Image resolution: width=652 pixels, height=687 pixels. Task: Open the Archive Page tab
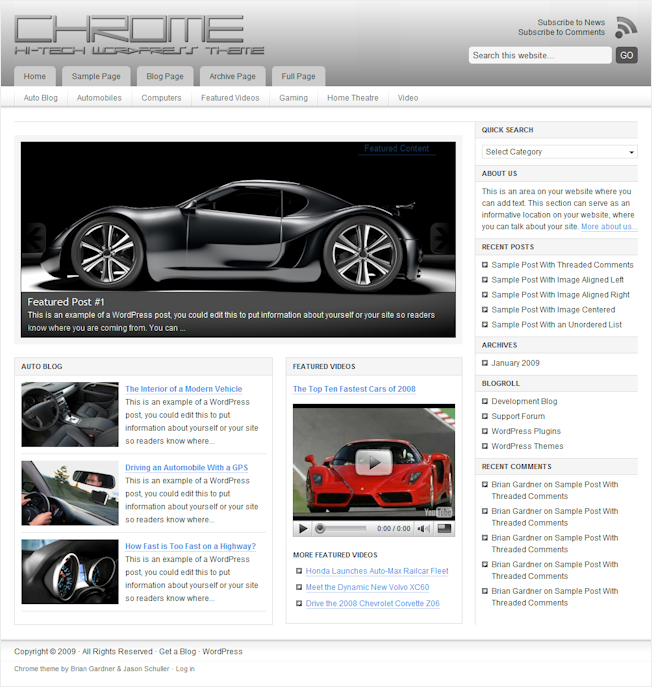[232, 76]
